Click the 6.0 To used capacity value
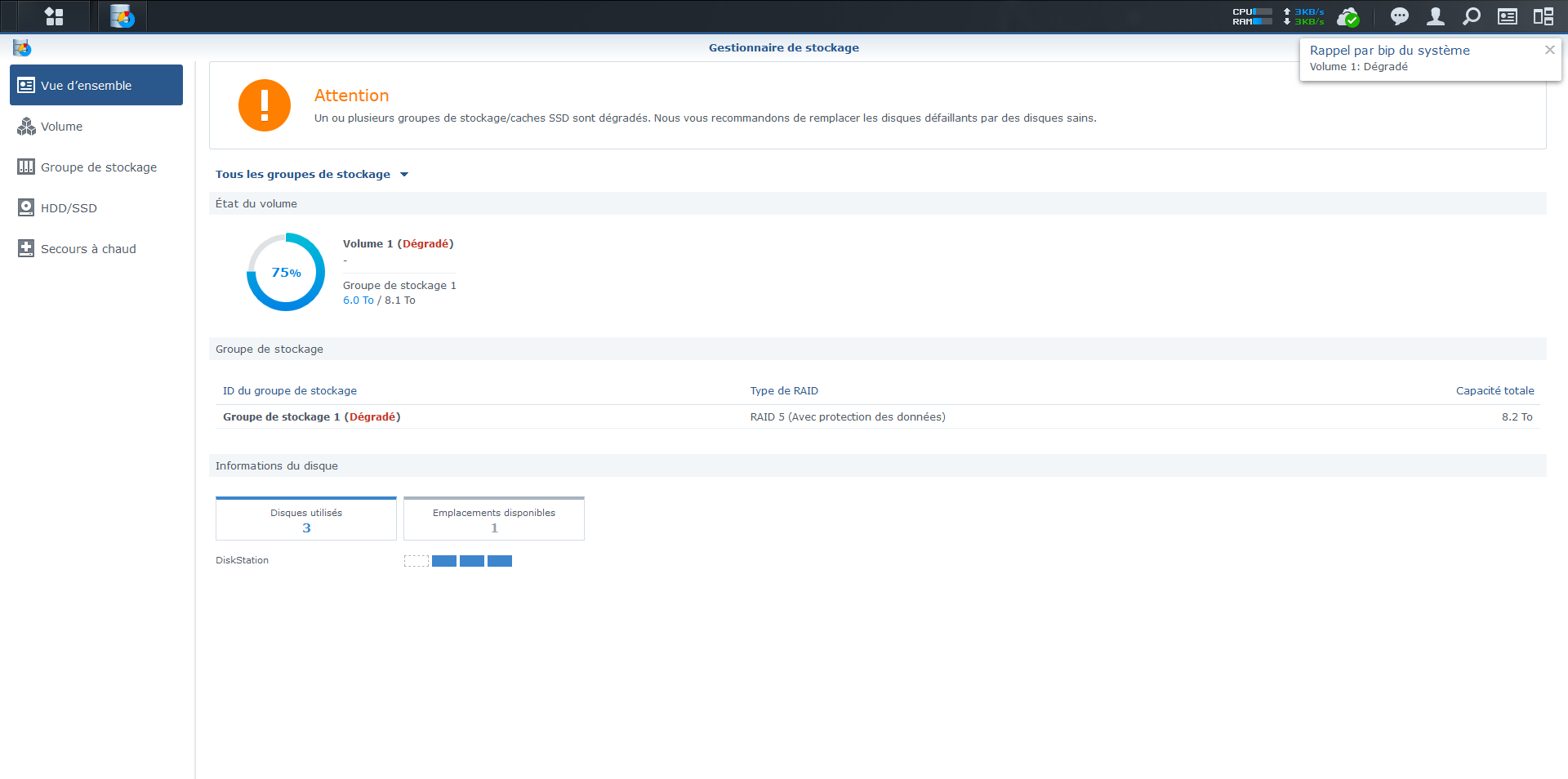1568x779 pixels. (x=359, y=300)
